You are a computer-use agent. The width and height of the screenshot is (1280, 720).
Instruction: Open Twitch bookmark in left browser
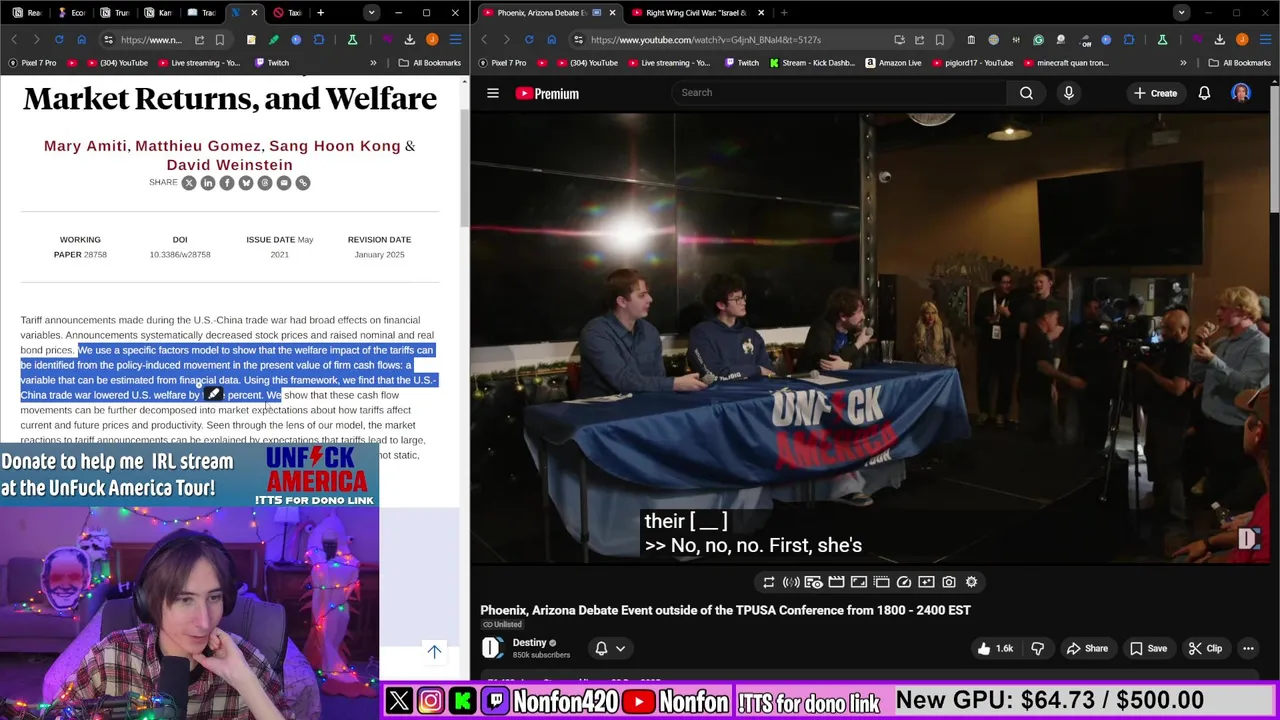[x=270, y=63]
